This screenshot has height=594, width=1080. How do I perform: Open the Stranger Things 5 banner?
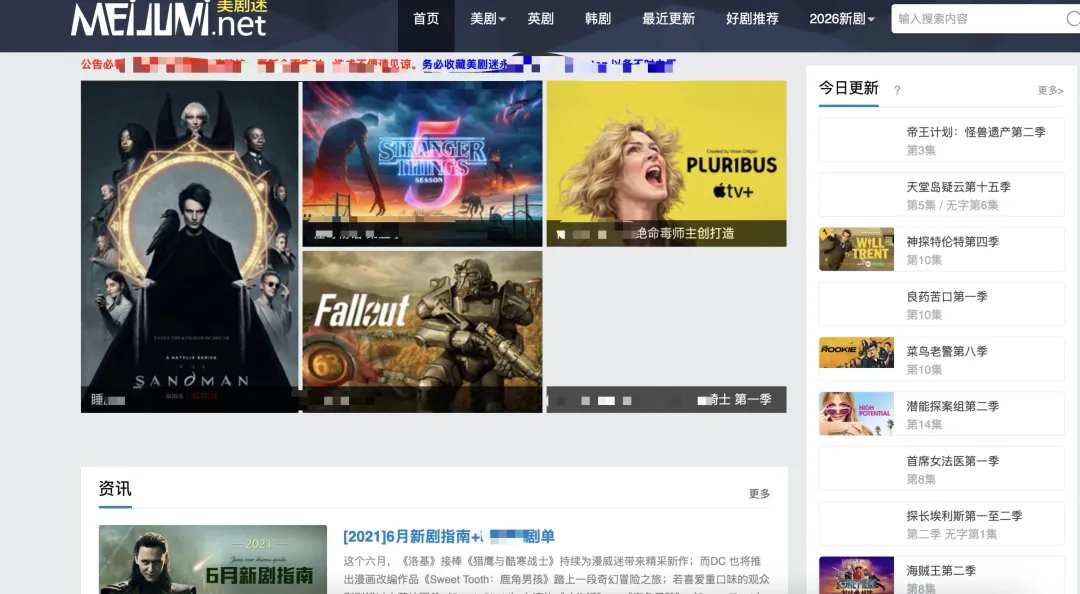point(422,163)
